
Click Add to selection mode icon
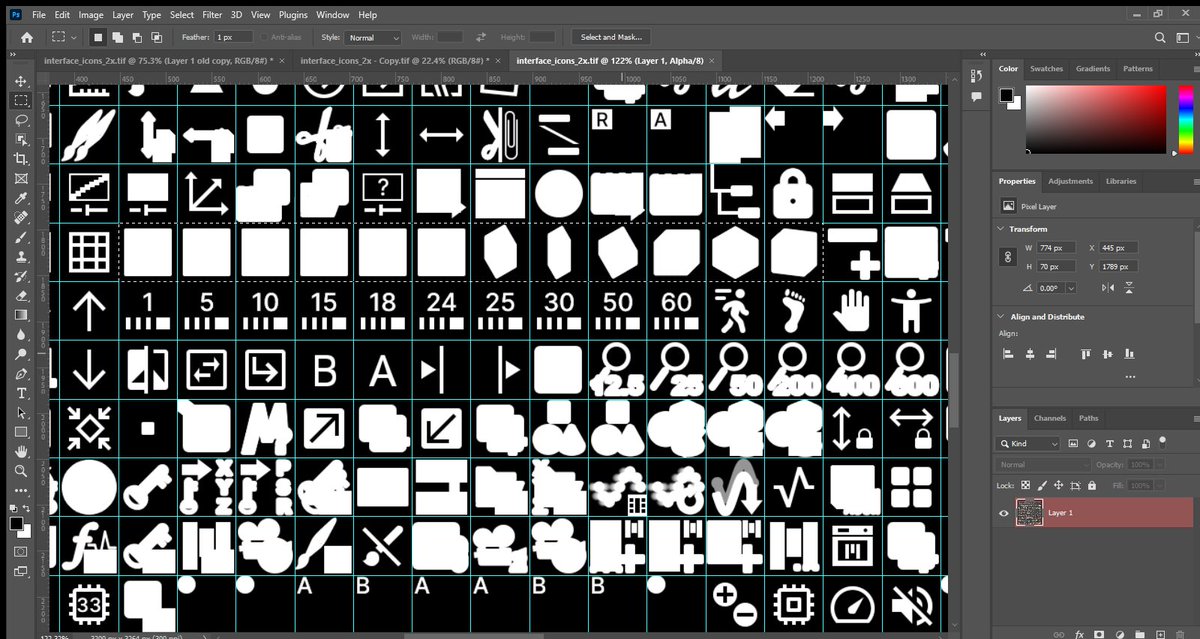click(x=117, y=37)
